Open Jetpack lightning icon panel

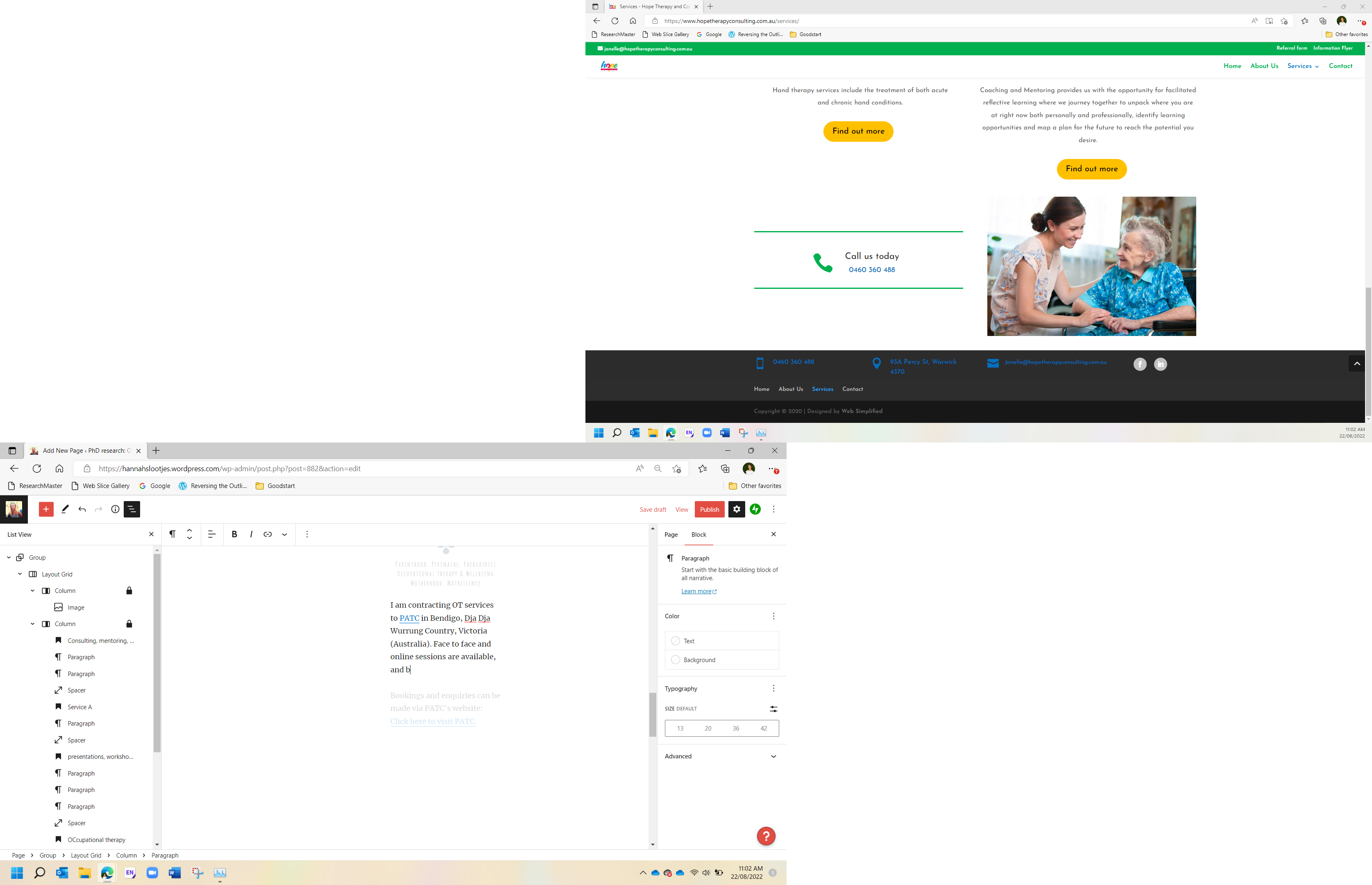click(755, 509)
